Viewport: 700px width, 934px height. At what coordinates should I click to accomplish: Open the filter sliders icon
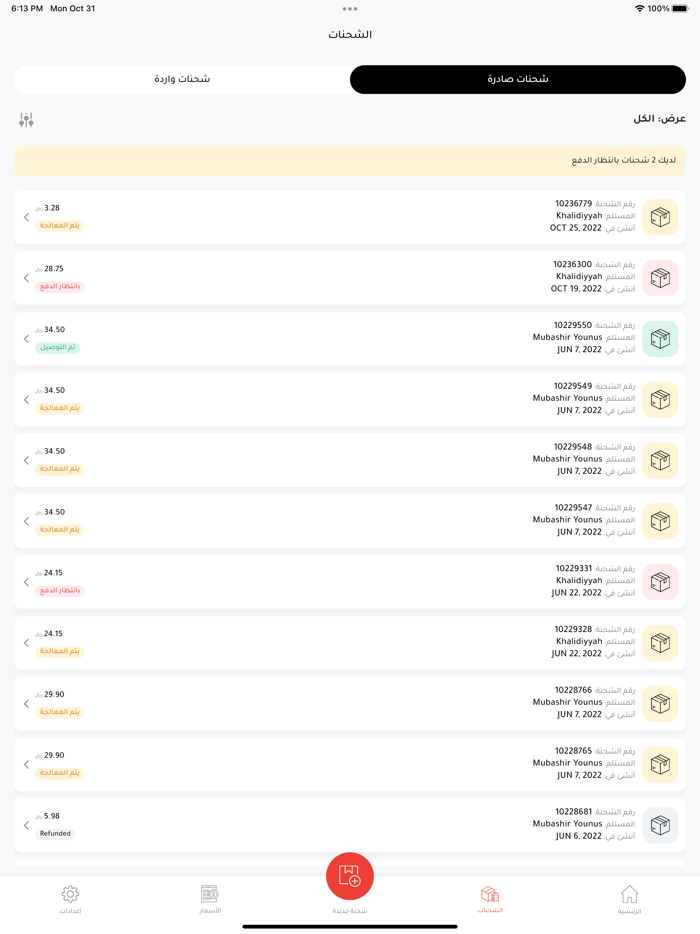26,120
